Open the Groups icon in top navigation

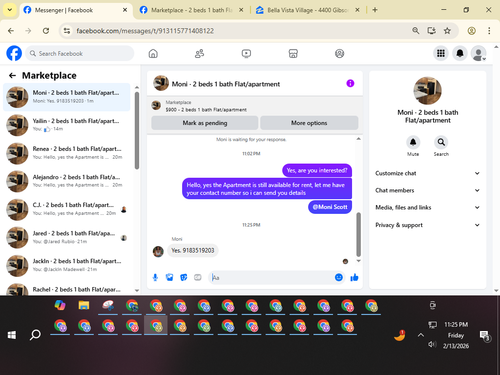click(339, 53)
